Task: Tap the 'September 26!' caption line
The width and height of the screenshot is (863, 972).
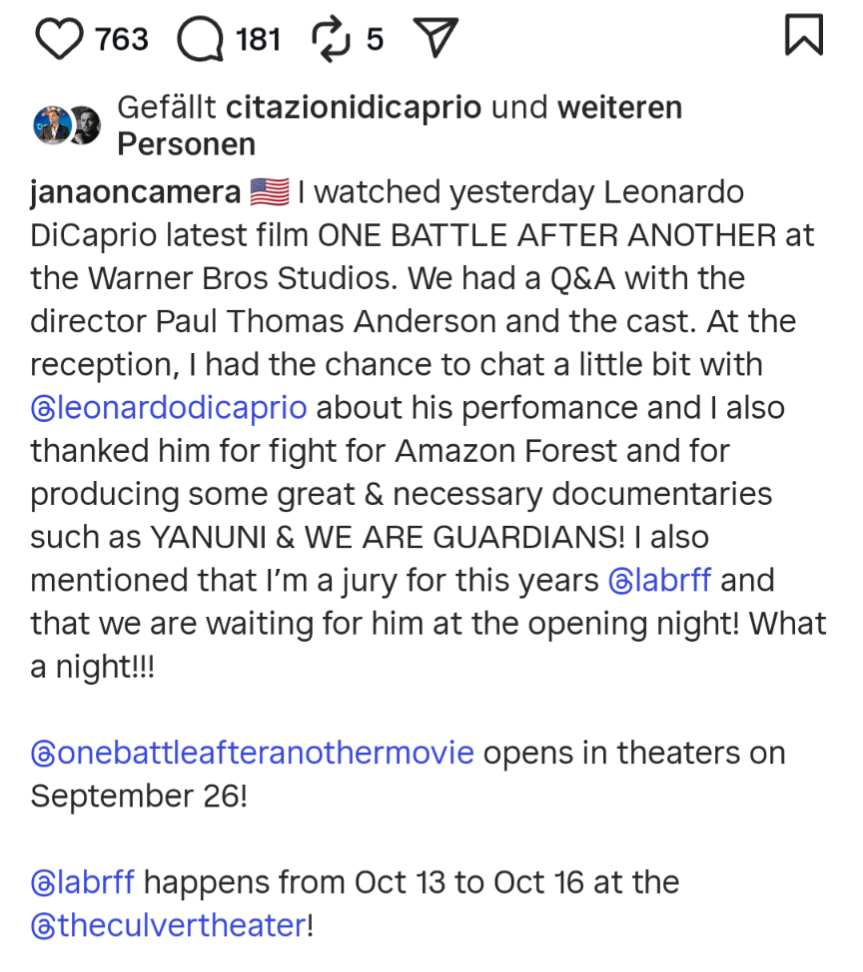Action: [138, 796]
